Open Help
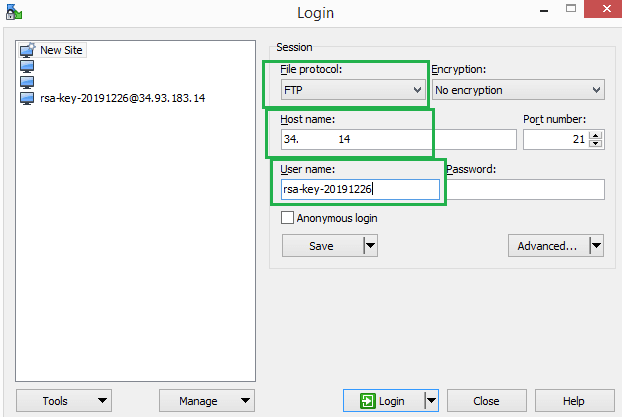Screen dimensions: 622x417 tap(574, 401)
